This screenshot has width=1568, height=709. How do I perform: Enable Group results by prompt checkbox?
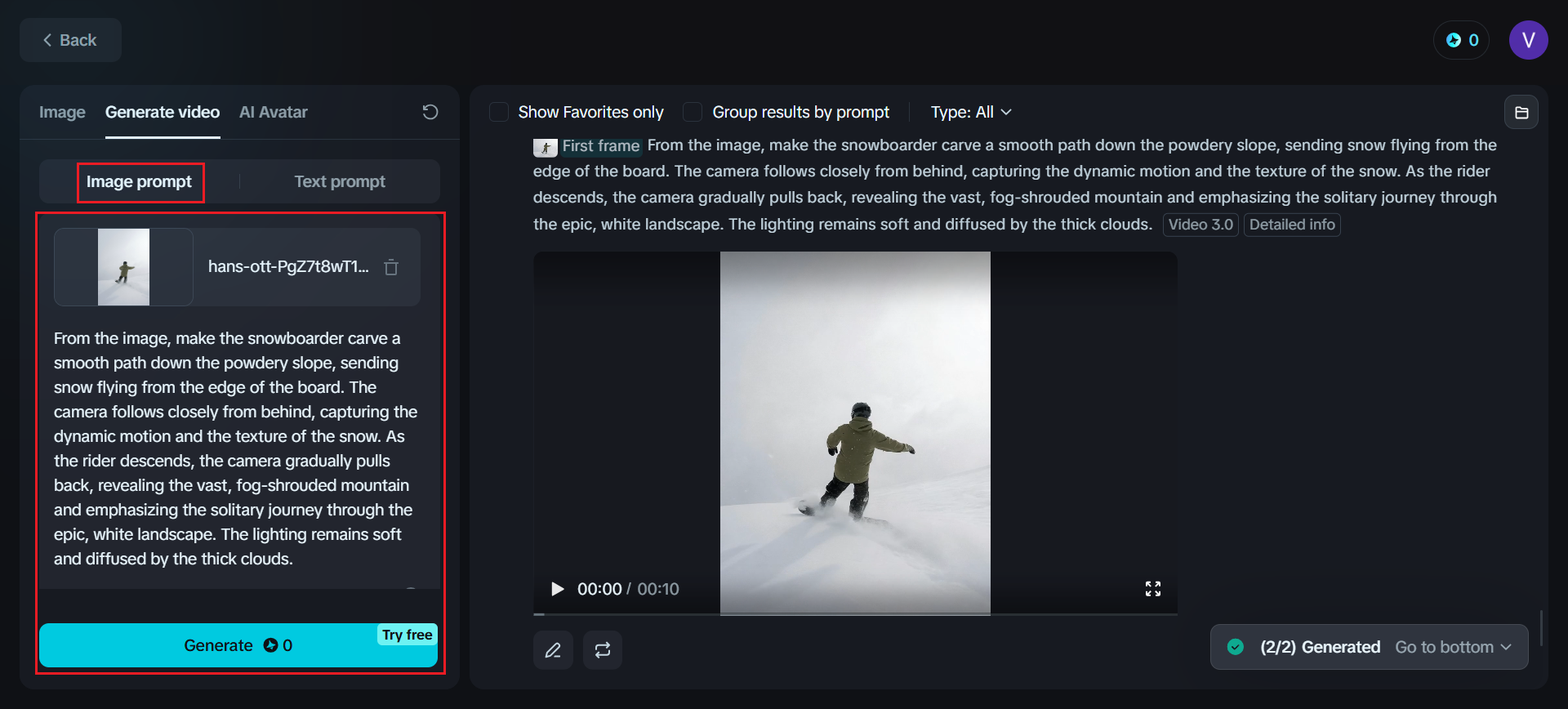click(x=693, y=112)
